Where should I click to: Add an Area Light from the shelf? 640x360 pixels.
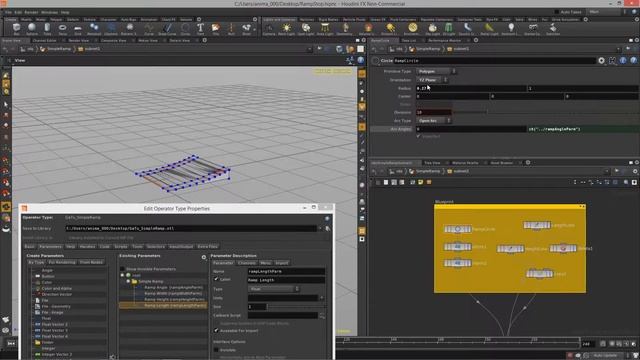coord(325,29)
